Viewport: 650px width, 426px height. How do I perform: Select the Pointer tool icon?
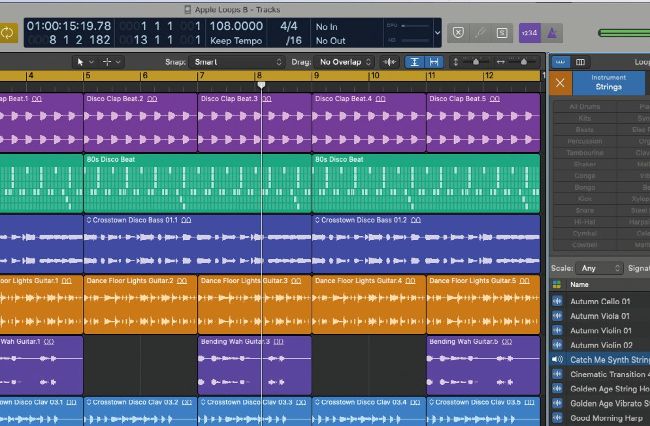(80, 62)
